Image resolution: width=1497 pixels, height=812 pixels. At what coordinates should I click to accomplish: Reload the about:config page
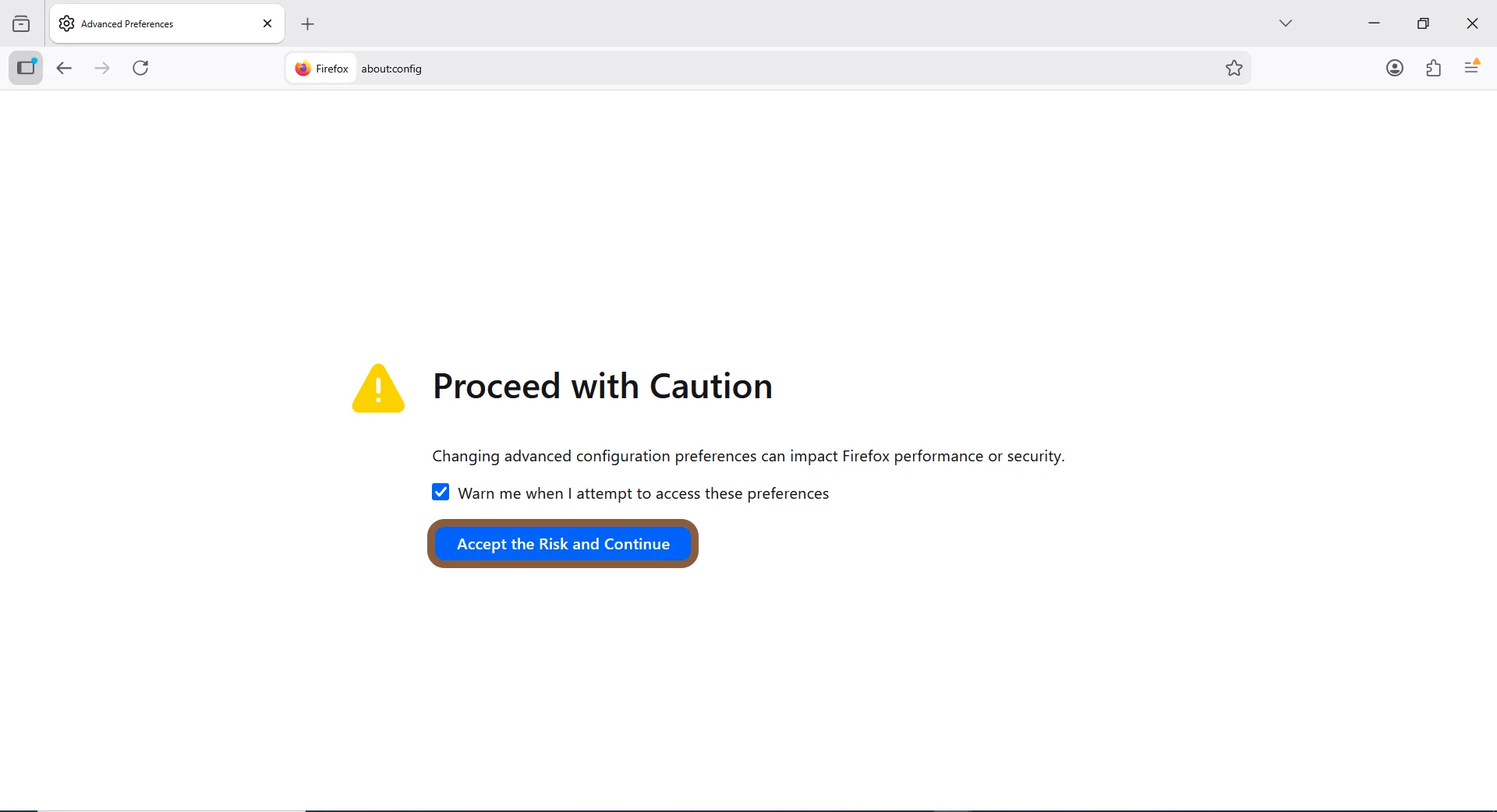[x=142, y=69]
